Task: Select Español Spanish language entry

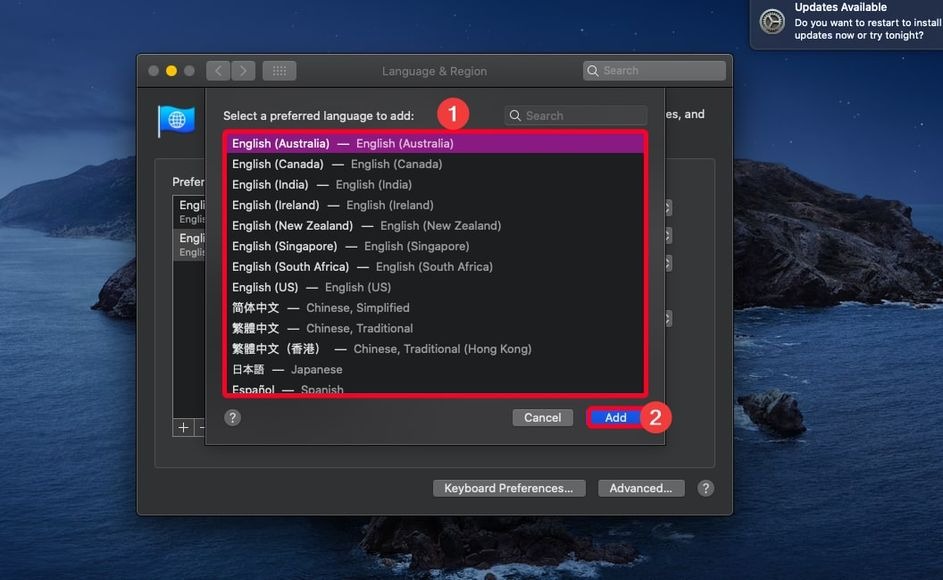Action: [290, 389]
